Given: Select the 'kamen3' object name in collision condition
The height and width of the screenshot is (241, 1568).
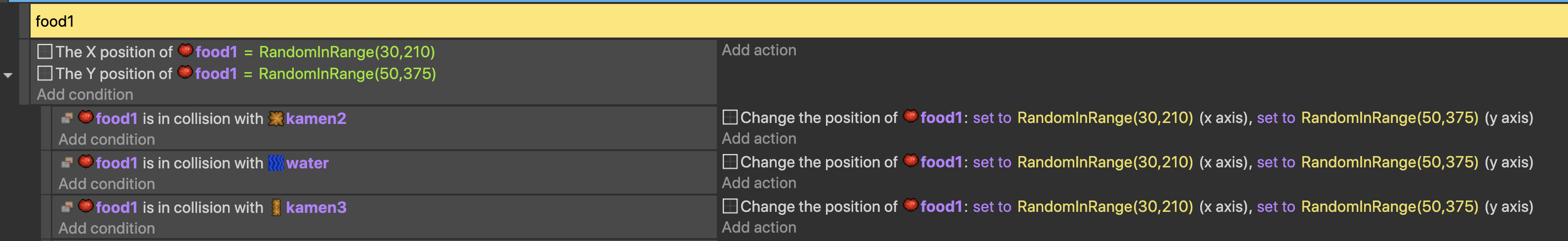Looking at the screenshot, I should (316, 207).
